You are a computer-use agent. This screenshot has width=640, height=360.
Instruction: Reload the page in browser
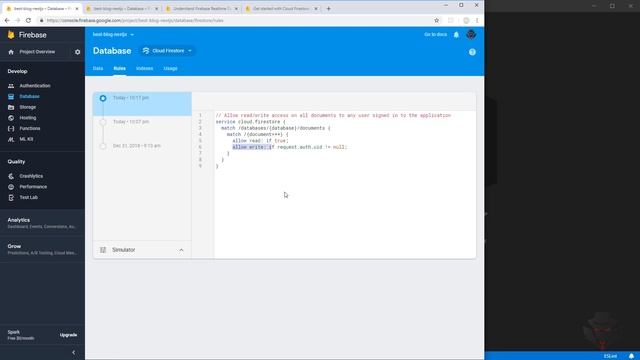tap(28, 20)
